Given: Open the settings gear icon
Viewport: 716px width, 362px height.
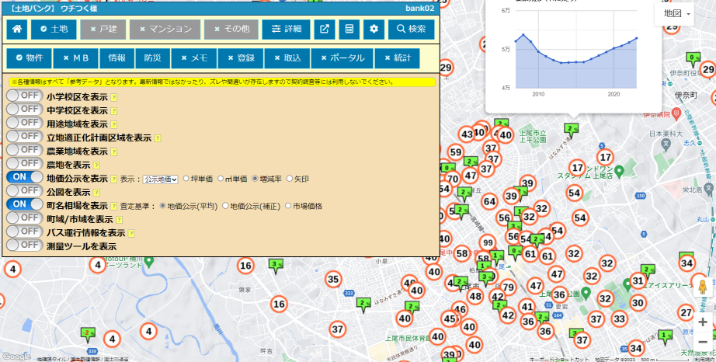Looking at the screenshot, I should click(374, 29).
